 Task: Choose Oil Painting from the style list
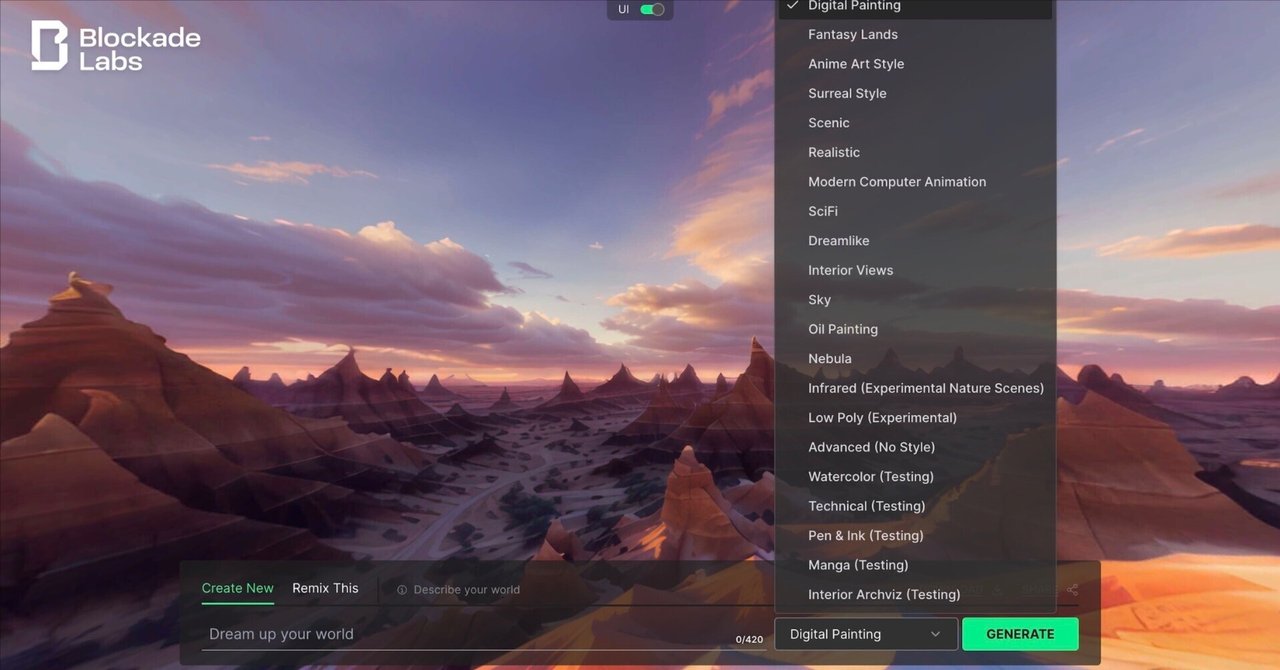tap(843, 328)
